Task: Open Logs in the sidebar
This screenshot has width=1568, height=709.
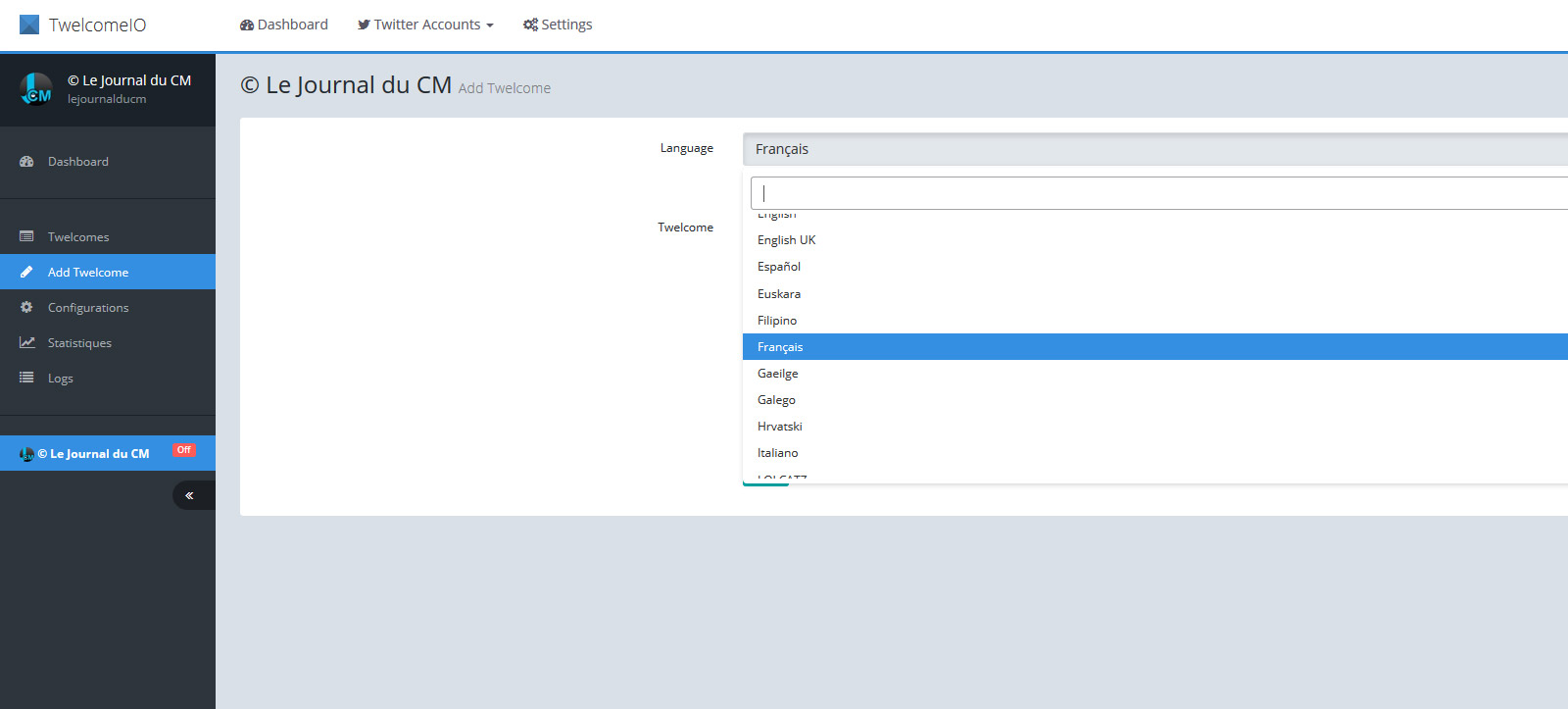Action: pos(108,378)
